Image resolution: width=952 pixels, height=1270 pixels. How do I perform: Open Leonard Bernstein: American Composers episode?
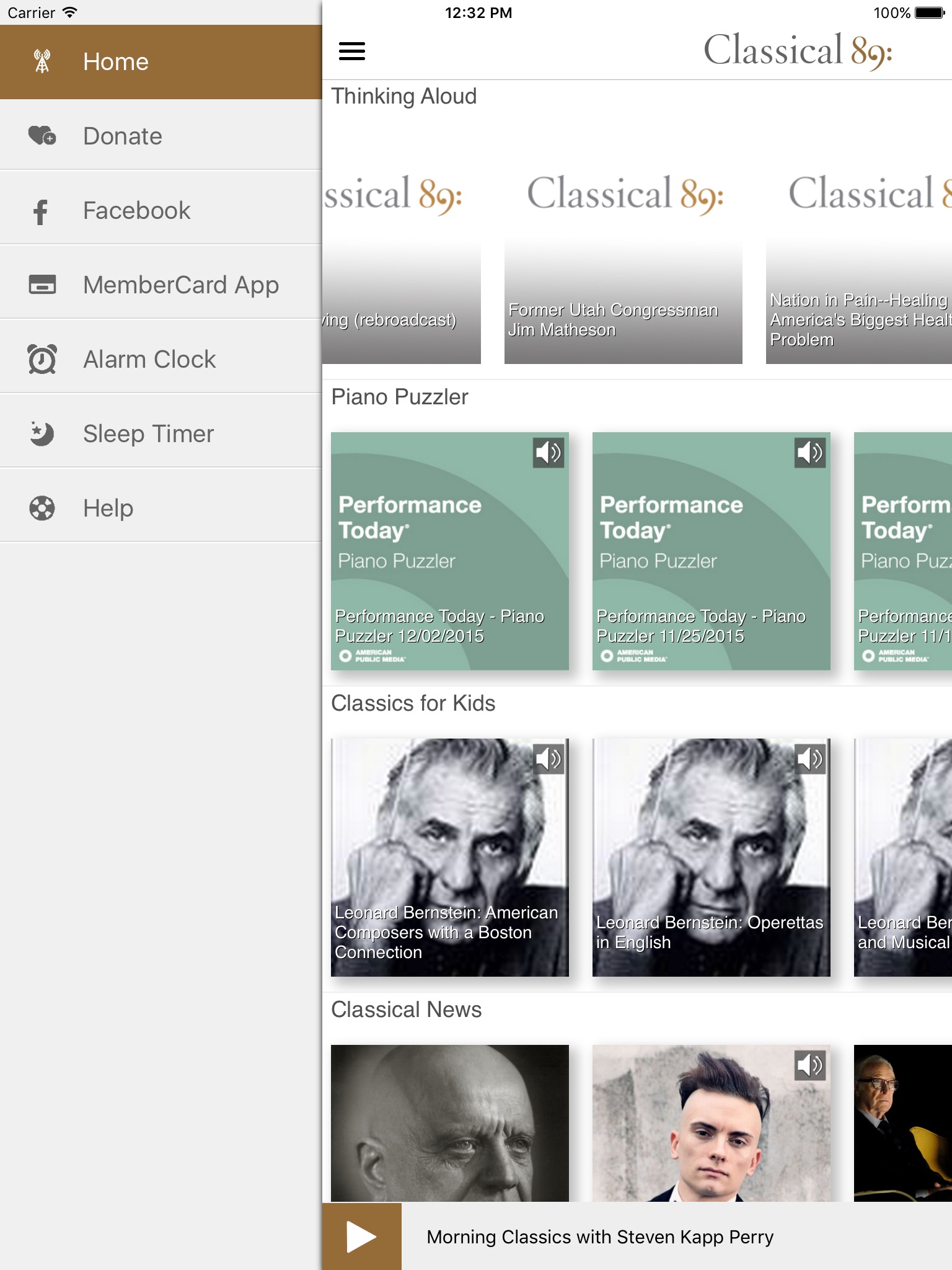(449, 857)
